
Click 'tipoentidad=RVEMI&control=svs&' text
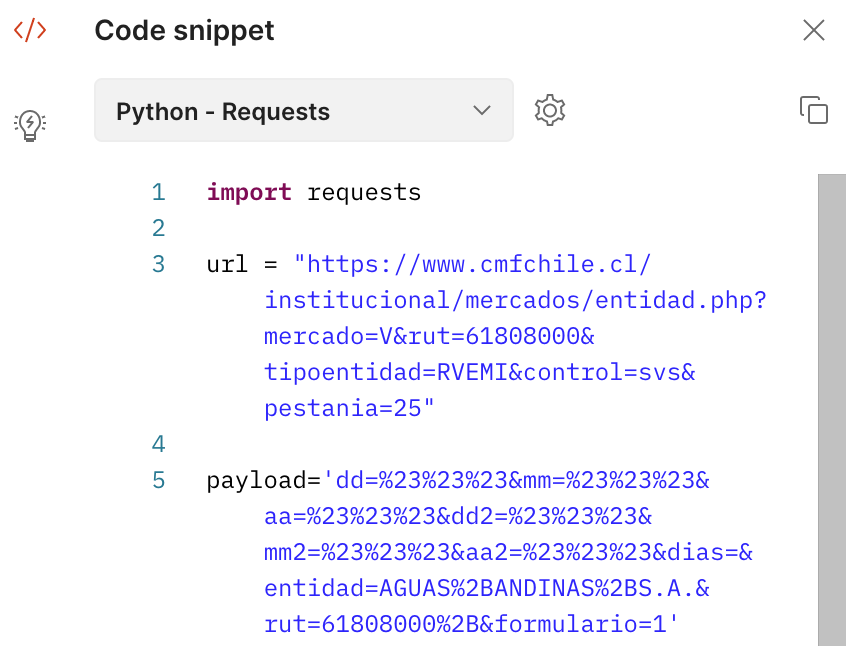click(x=479, y=373)
